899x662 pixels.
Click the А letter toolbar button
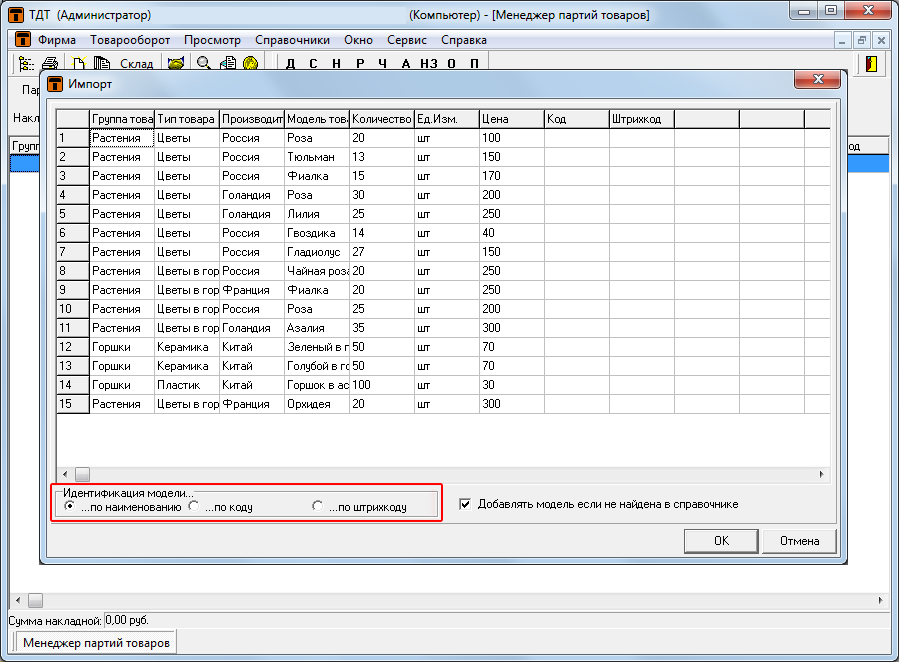pos(406,64)
